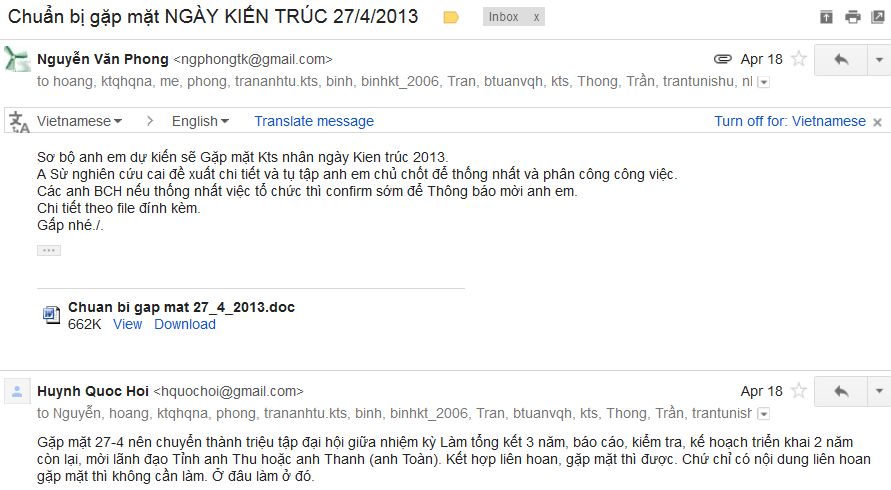
Task: Open more options next to Phong's reply button
Action: (x=879, y=59)
